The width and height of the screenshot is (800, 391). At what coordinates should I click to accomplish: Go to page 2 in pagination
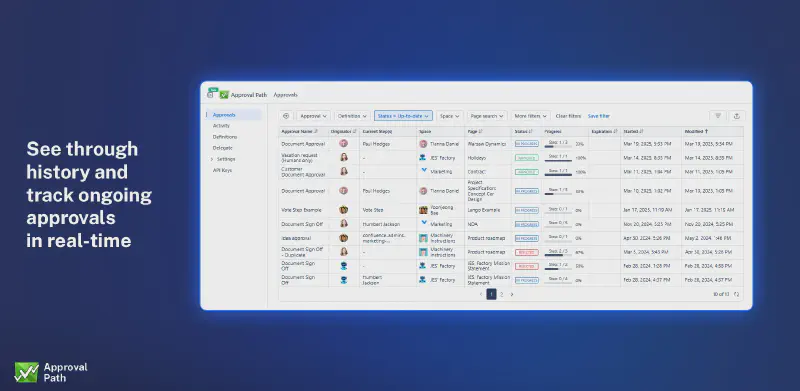click(x=502, y=294)
